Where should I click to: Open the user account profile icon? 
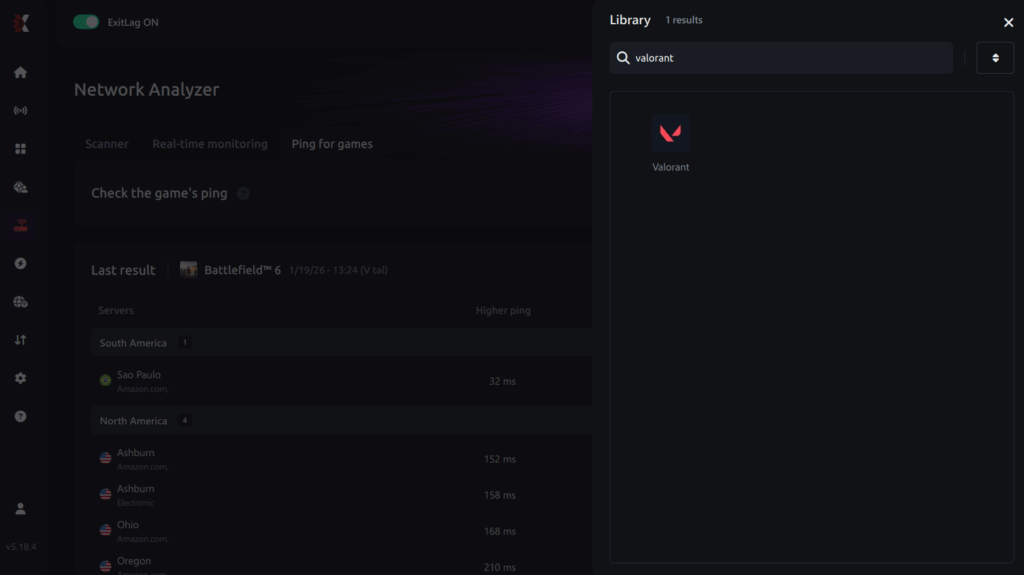[20, 509]
